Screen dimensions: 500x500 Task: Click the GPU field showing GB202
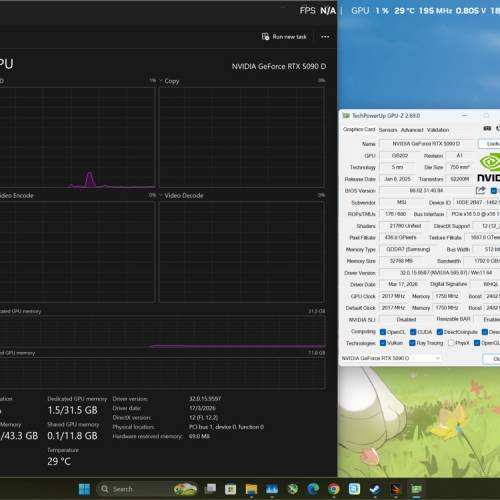(399, 155)
